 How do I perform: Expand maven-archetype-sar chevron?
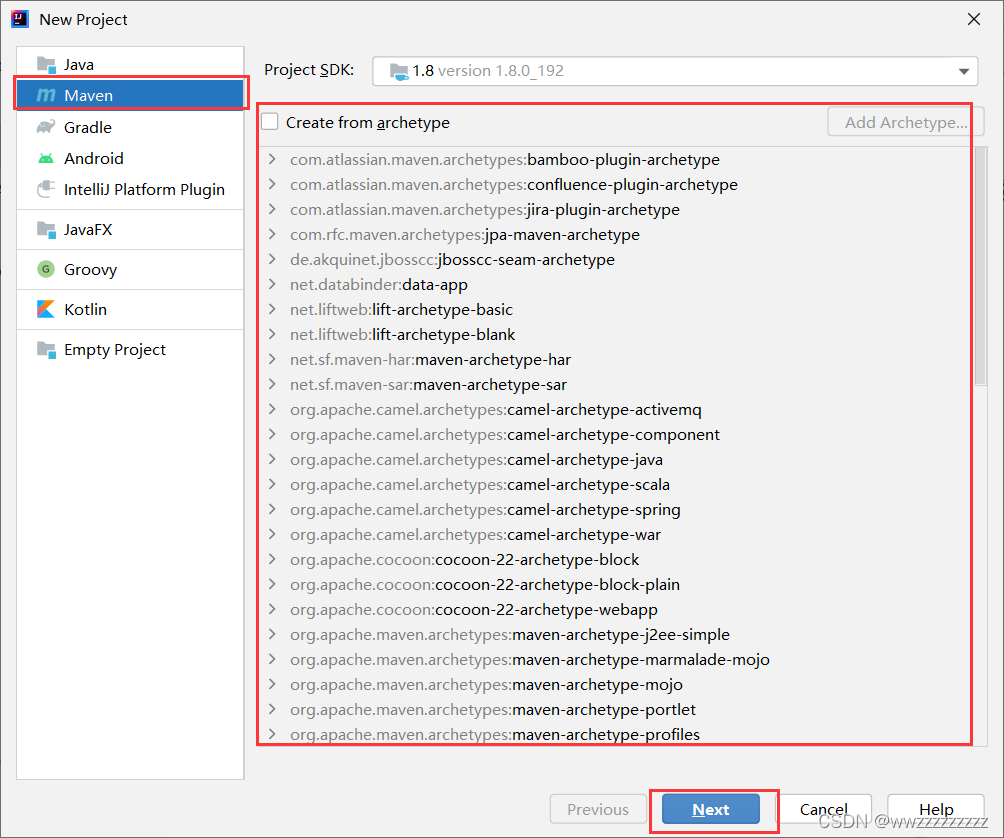(x=272, y=383)
